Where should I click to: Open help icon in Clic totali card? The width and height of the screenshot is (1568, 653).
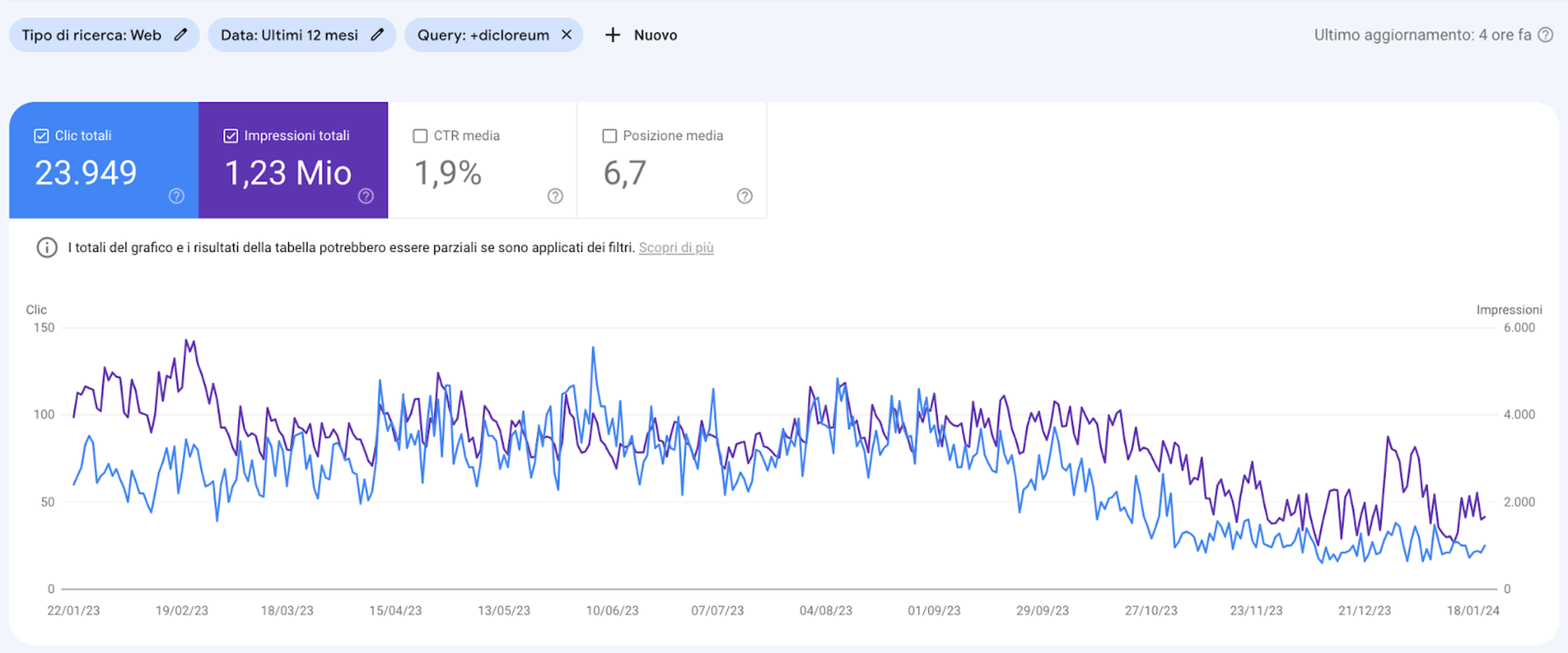[176, 196]
